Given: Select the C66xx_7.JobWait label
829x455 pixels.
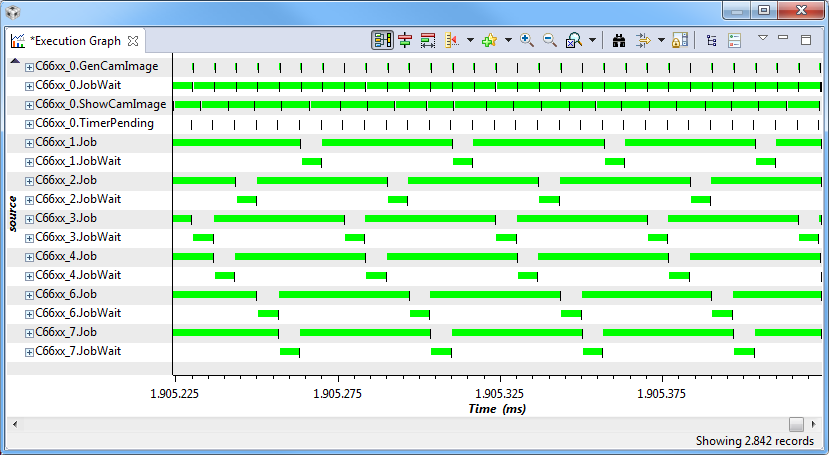Looking at the screenshot, I should pos(78,351).
